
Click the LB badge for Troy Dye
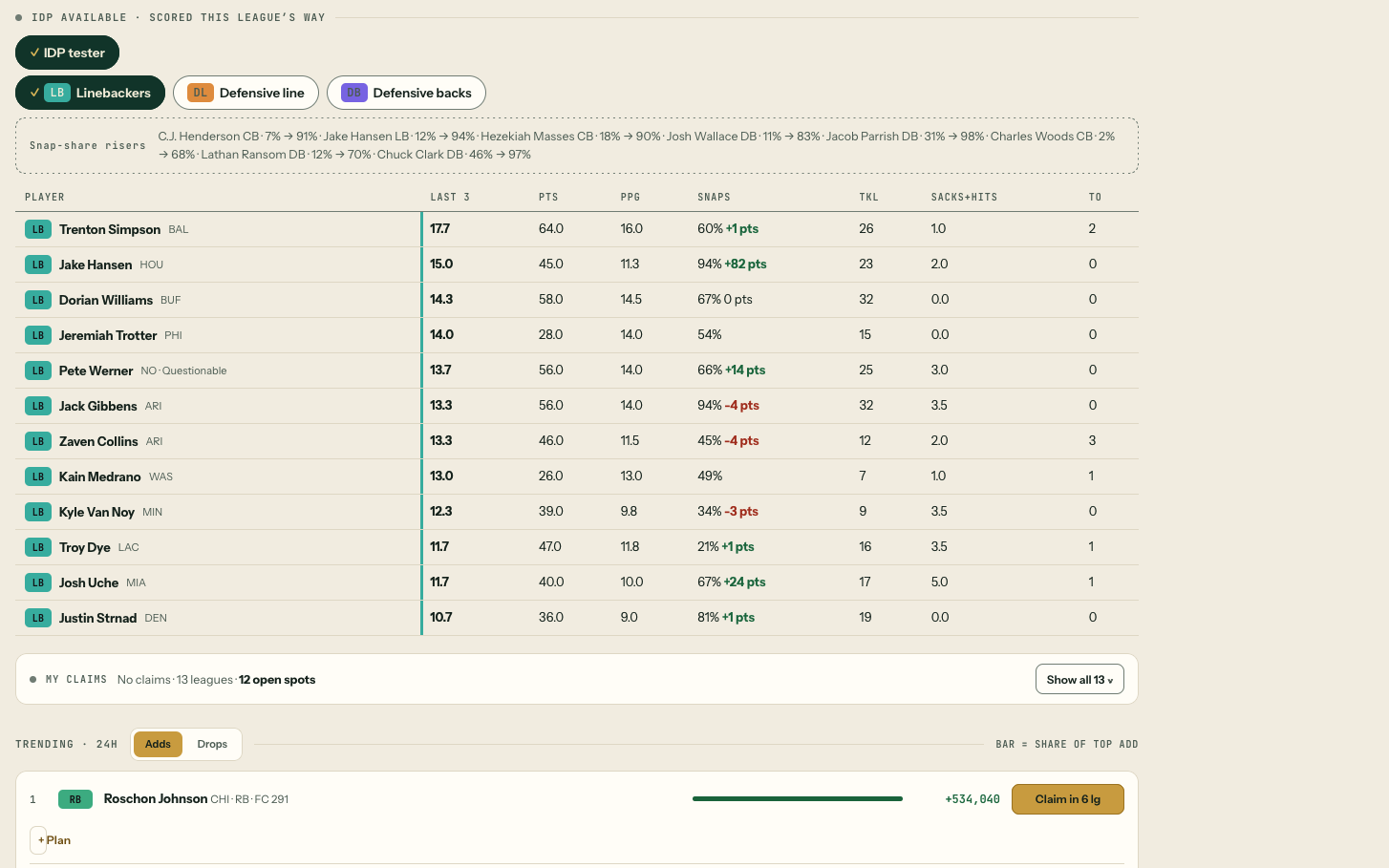38,547
